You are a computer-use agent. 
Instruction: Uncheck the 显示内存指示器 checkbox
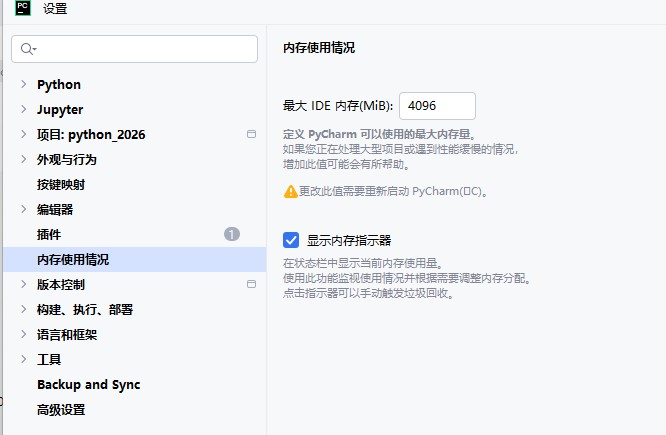(291, 240)
